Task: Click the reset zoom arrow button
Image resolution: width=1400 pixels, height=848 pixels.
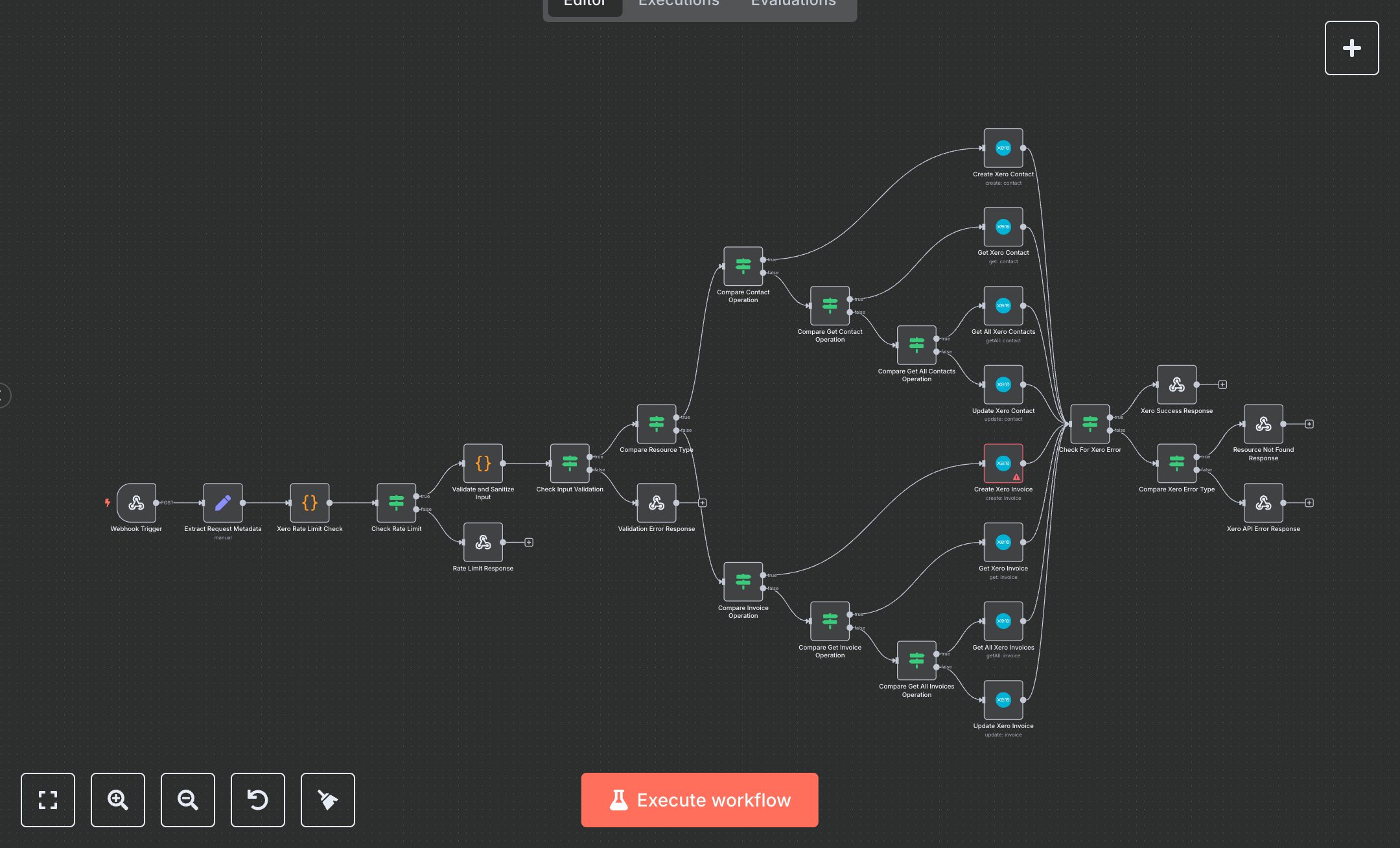Action: (258, 799)
